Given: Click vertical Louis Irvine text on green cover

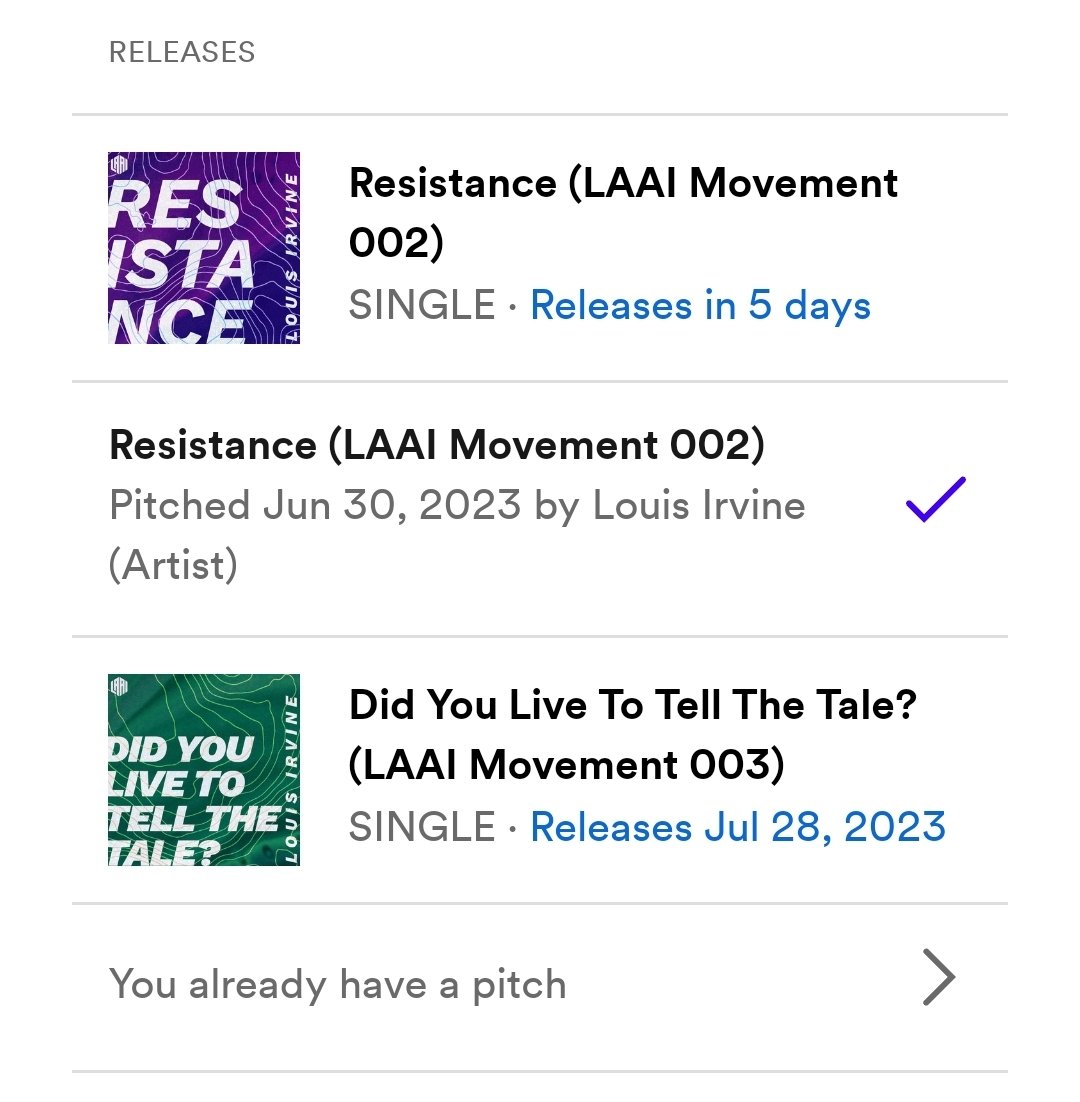Looking at the screenshot, I should click(291, 779).
